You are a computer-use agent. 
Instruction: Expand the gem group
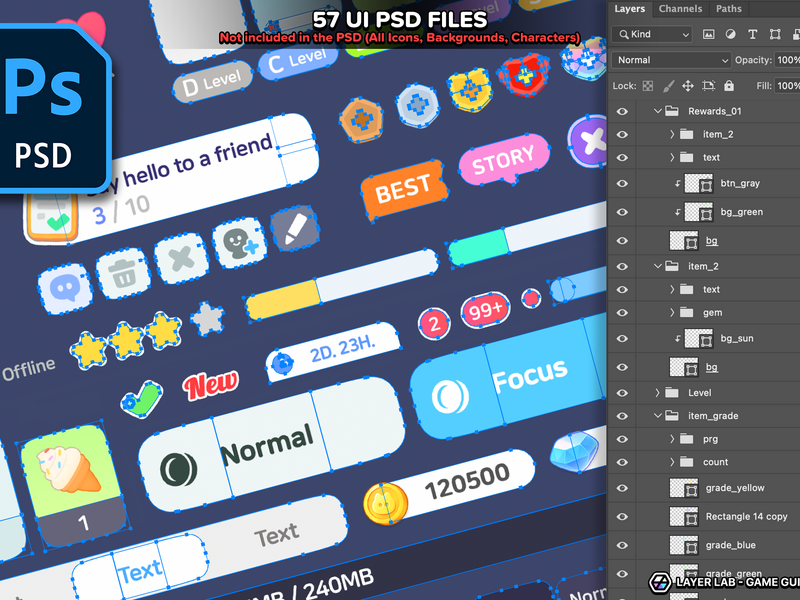click(x=672, y=312)
